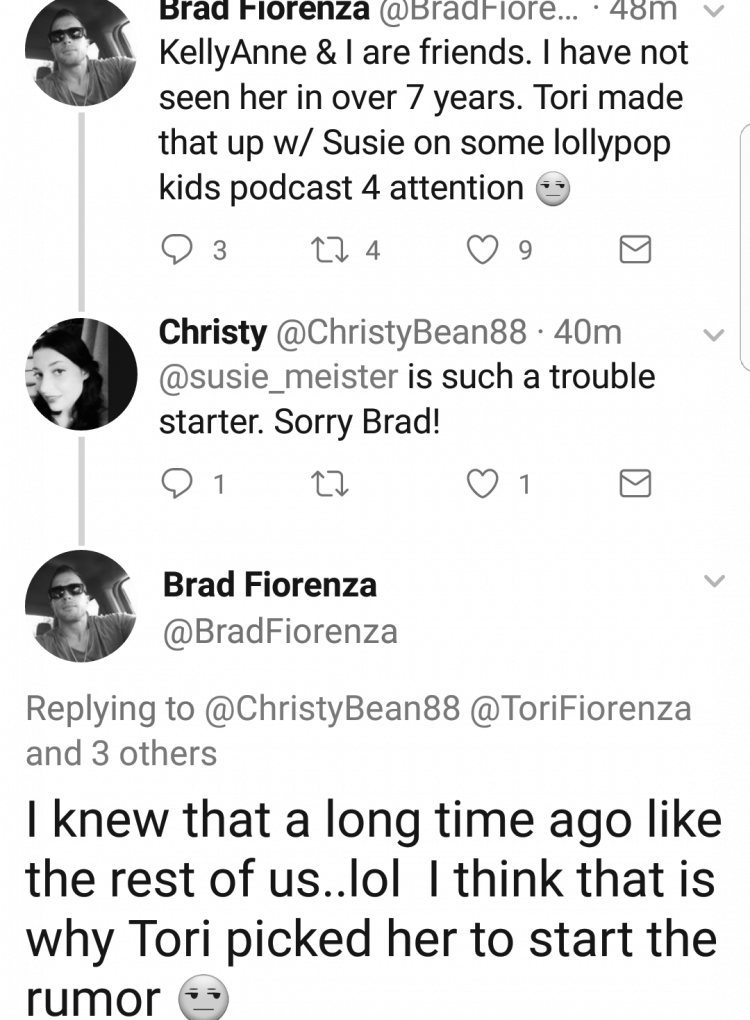
Task: Expand chevron menu on Christy's tweet
Action: tap(714, 335)
